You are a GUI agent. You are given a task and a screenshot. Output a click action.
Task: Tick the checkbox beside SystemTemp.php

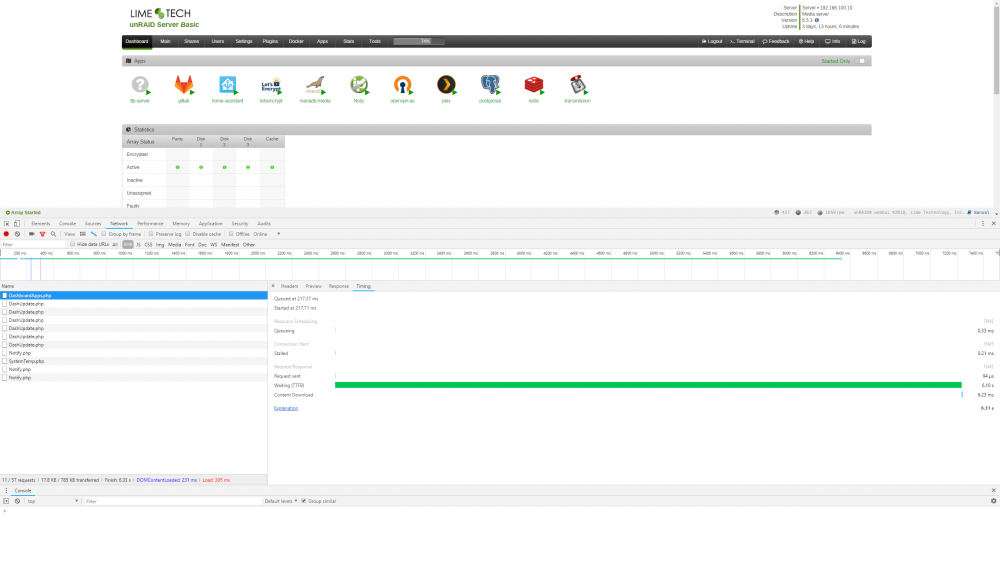(x=4, y=361)
